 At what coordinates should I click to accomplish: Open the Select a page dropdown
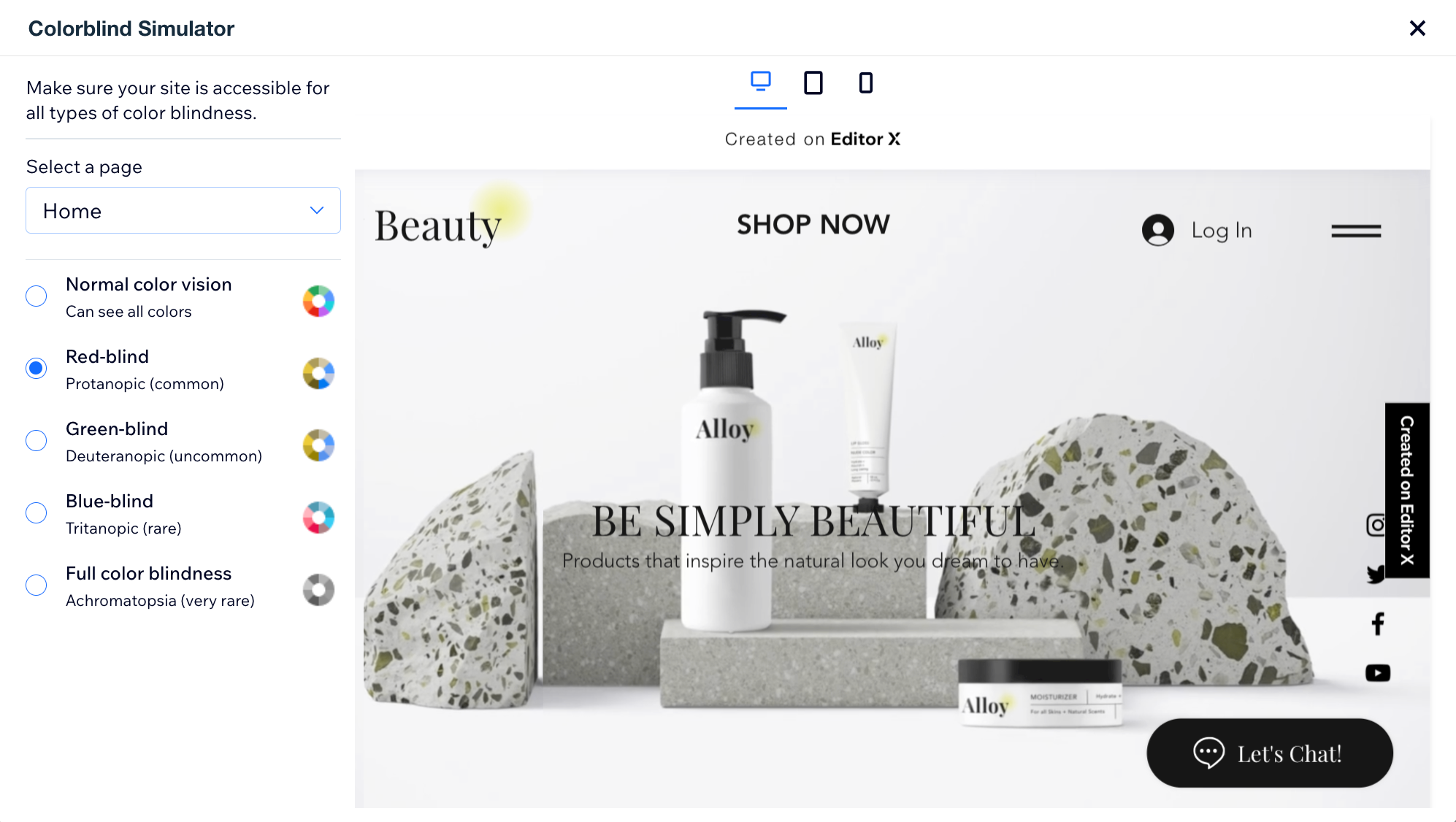(x=183, y=210)
